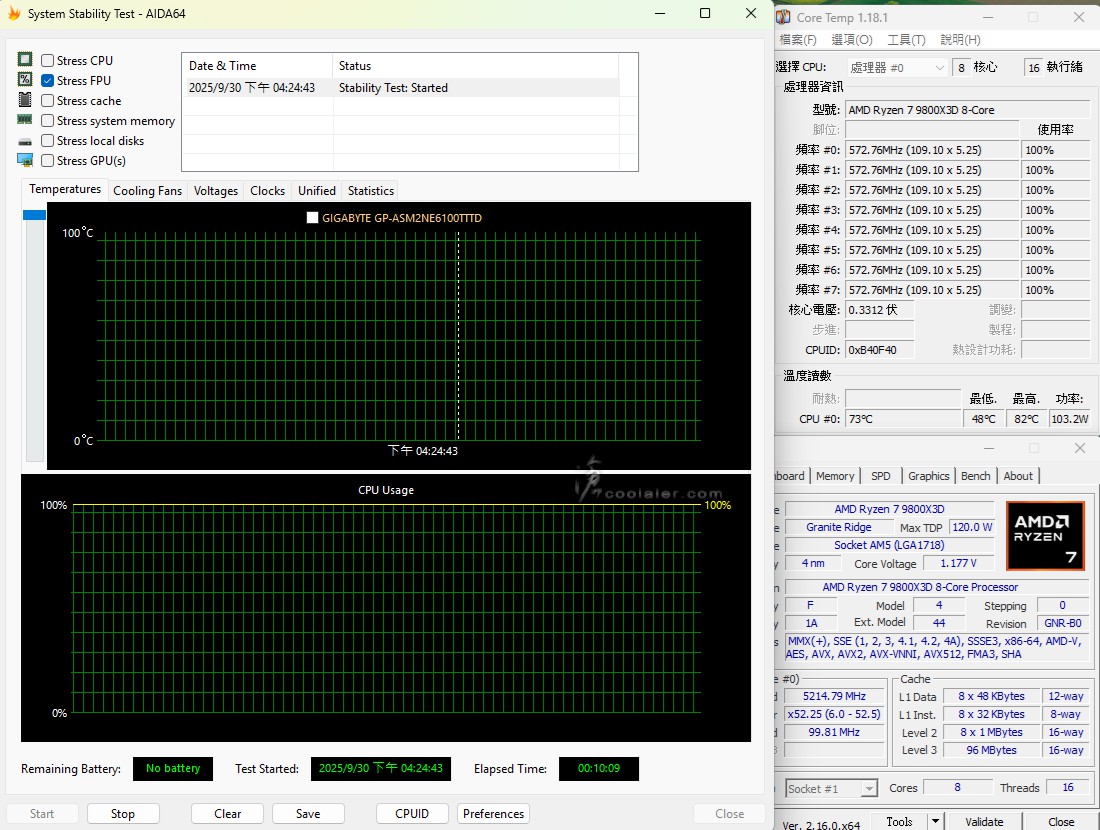Open the 選項(O) menu in Core Temp

(852, 40)
